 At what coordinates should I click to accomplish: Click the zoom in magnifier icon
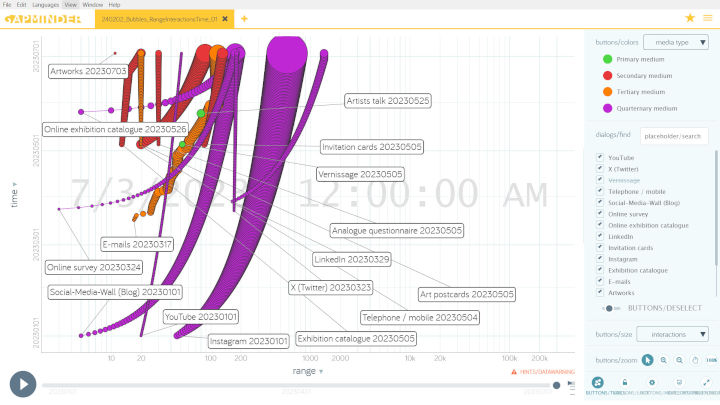[664, 360]
